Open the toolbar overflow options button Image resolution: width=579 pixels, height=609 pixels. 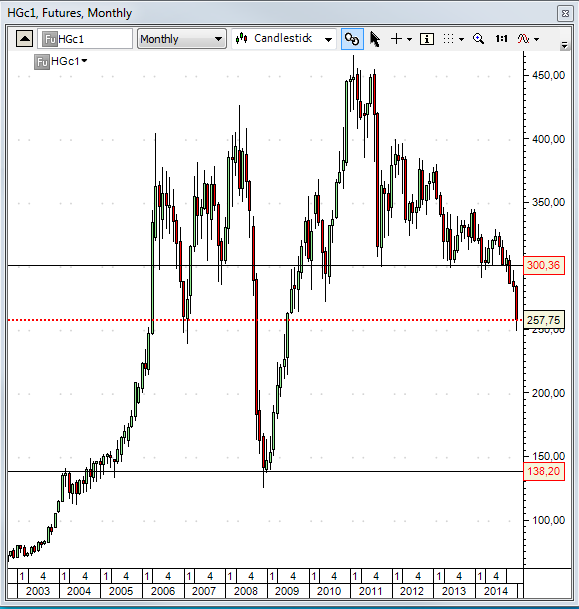tap(564, 45)
